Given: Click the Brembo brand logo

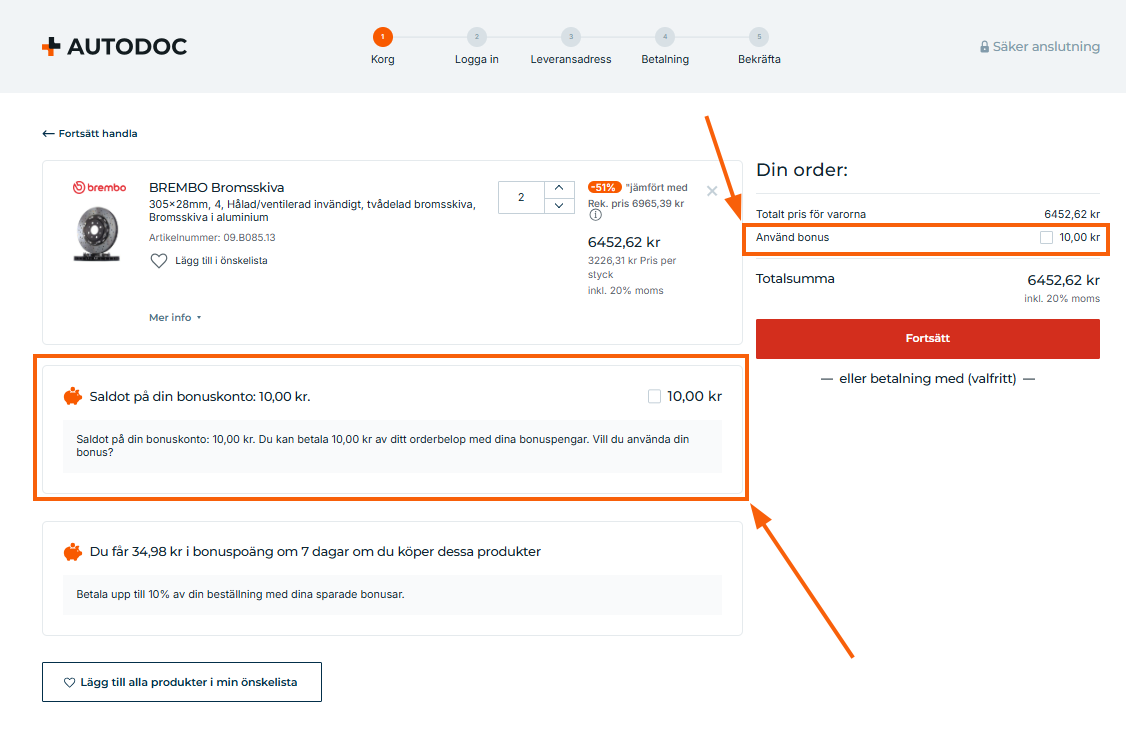Looking at the screenshot, I should 99,187.
